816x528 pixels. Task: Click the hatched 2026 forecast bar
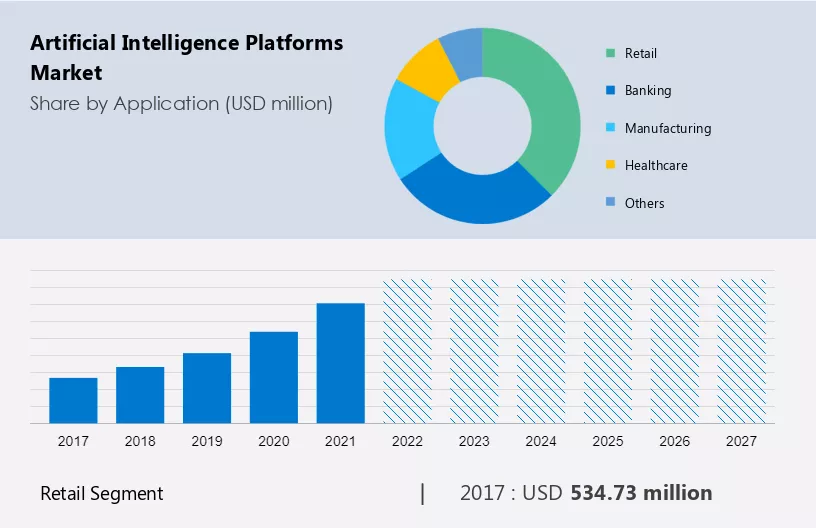click(x=674, y=351)
